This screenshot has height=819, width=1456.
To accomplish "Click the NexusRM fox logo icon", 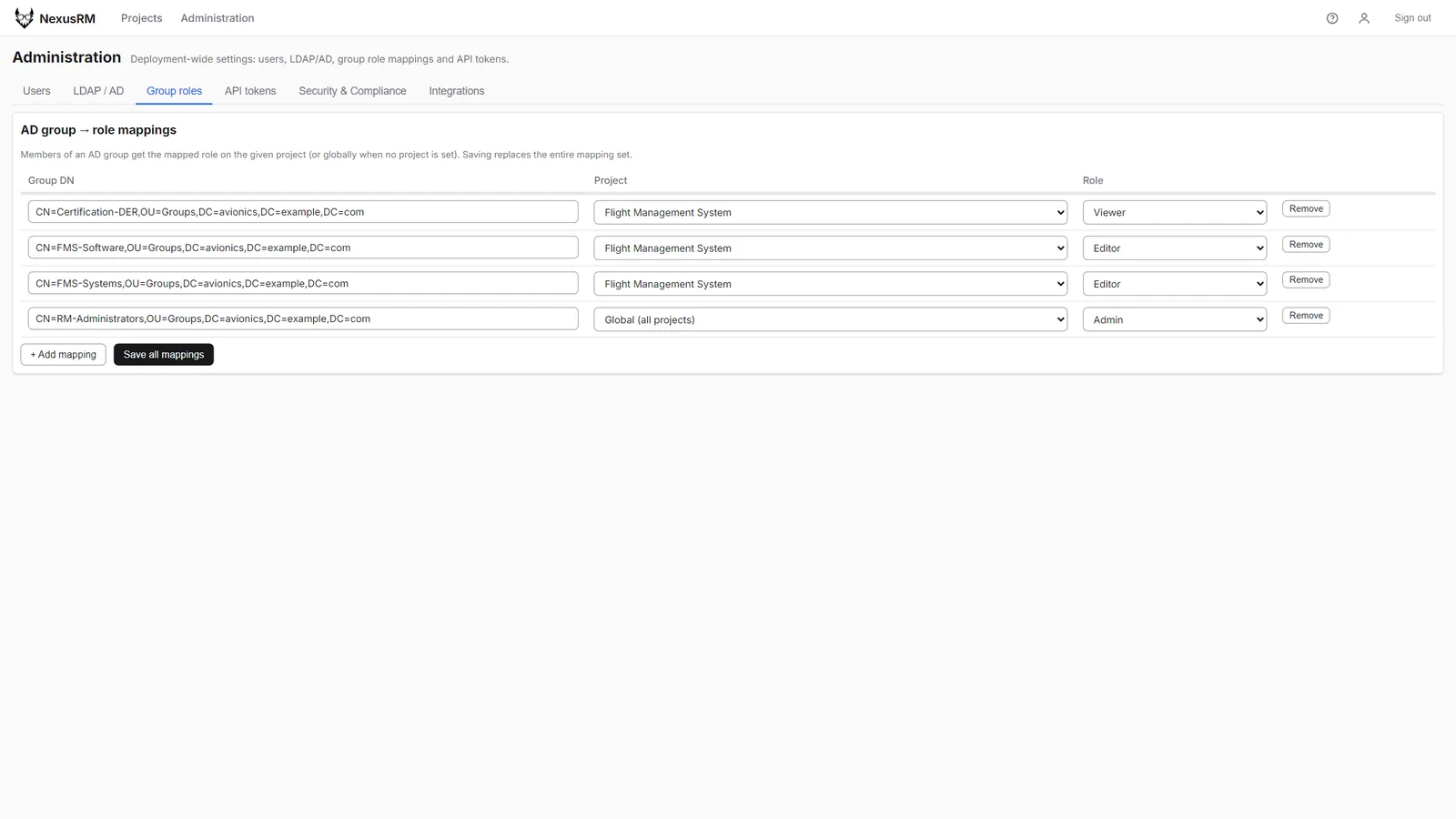I will pos(24,18).
